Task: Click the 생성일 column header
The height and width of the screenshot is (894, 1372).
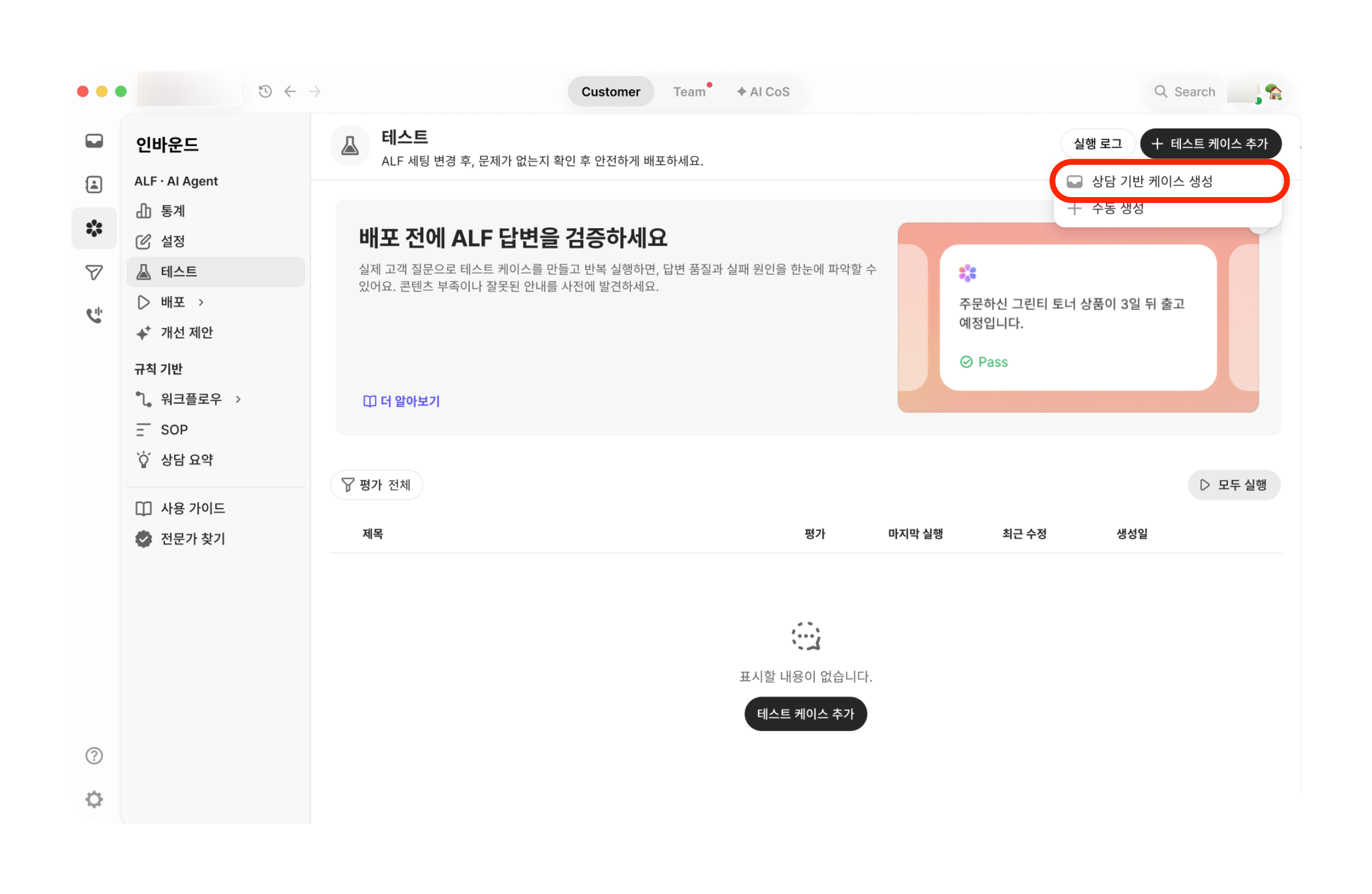Action: tap(1132, 534)
